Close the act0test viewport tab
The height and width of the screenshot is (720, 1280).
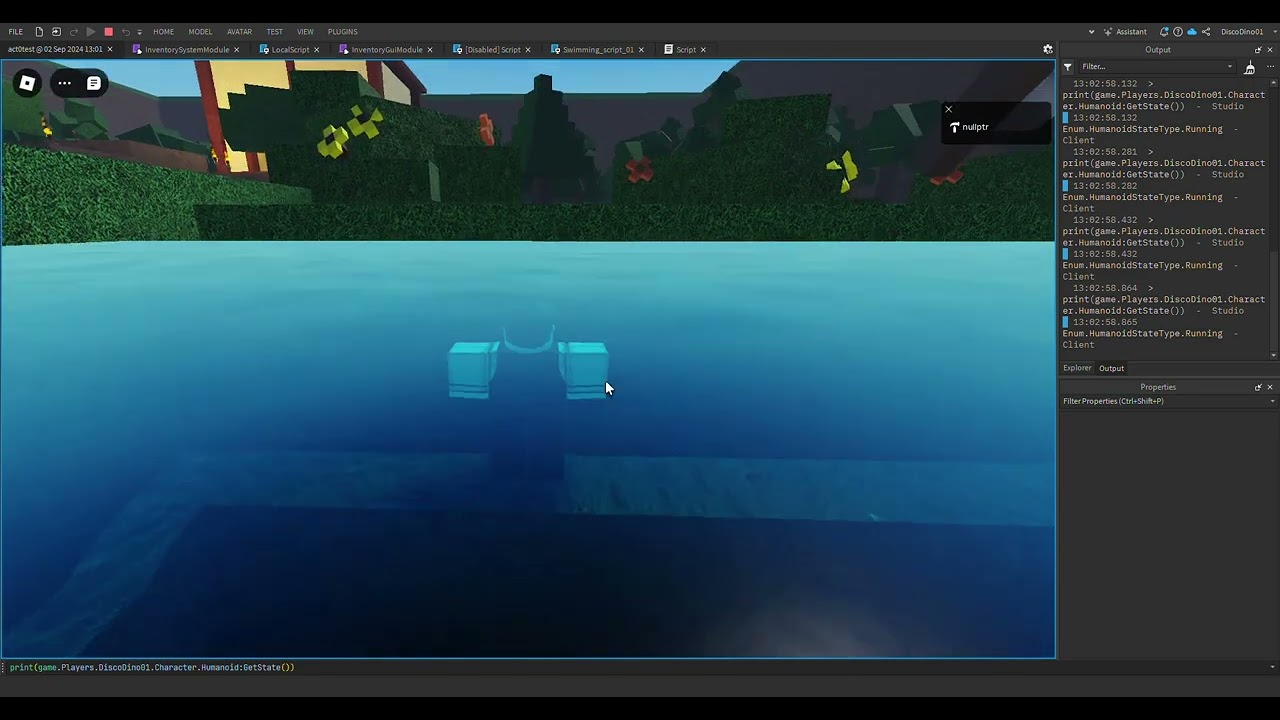(110, 49)
